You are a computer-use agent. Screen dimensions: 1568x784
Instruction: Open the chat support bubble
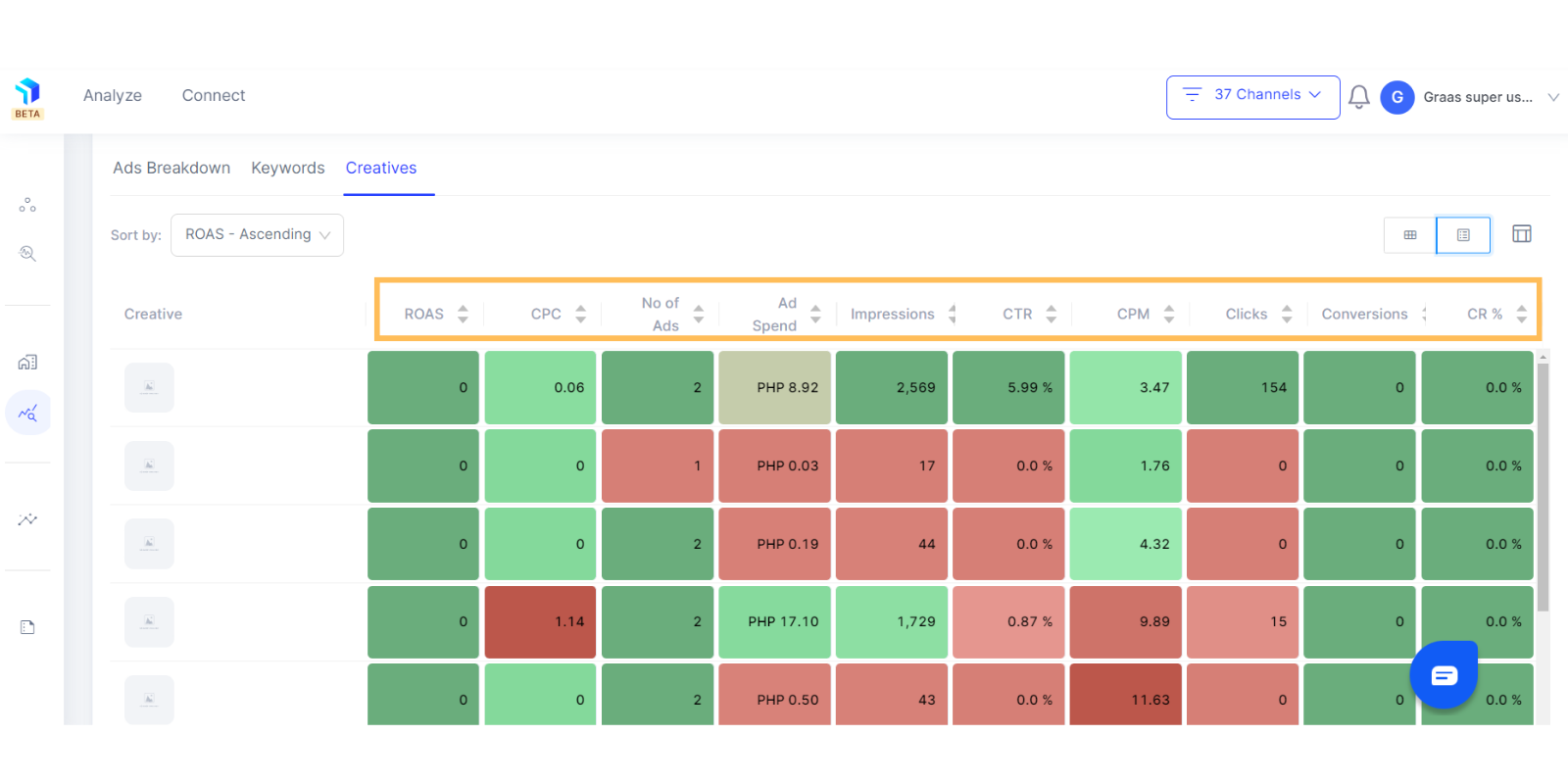[1444, 674]
